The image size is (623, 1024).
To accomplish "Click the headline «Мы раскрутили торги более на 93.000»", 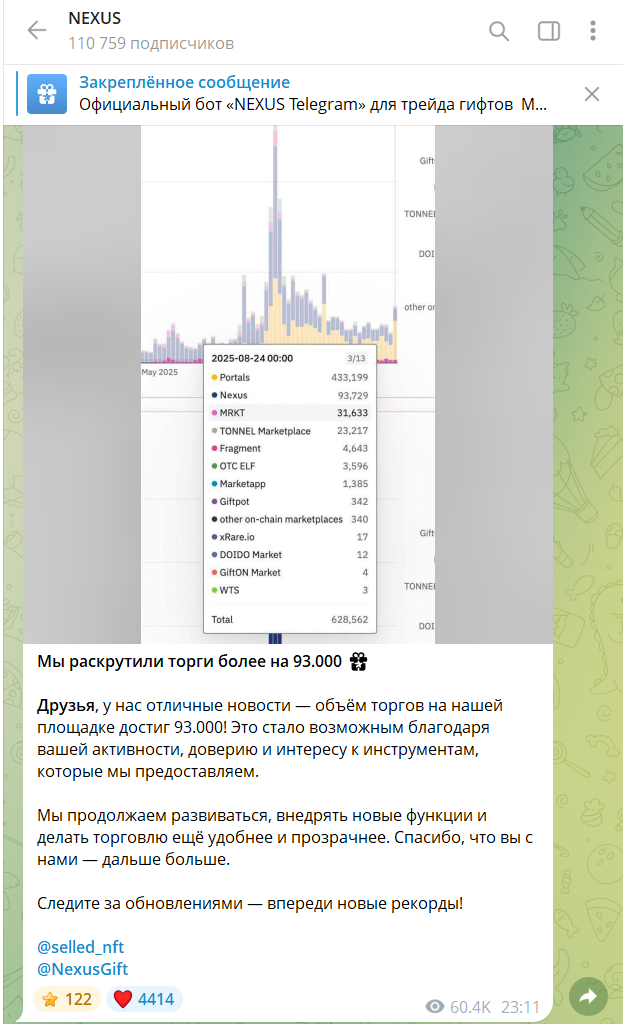I will pyautogui.click(x=189, y=662).
